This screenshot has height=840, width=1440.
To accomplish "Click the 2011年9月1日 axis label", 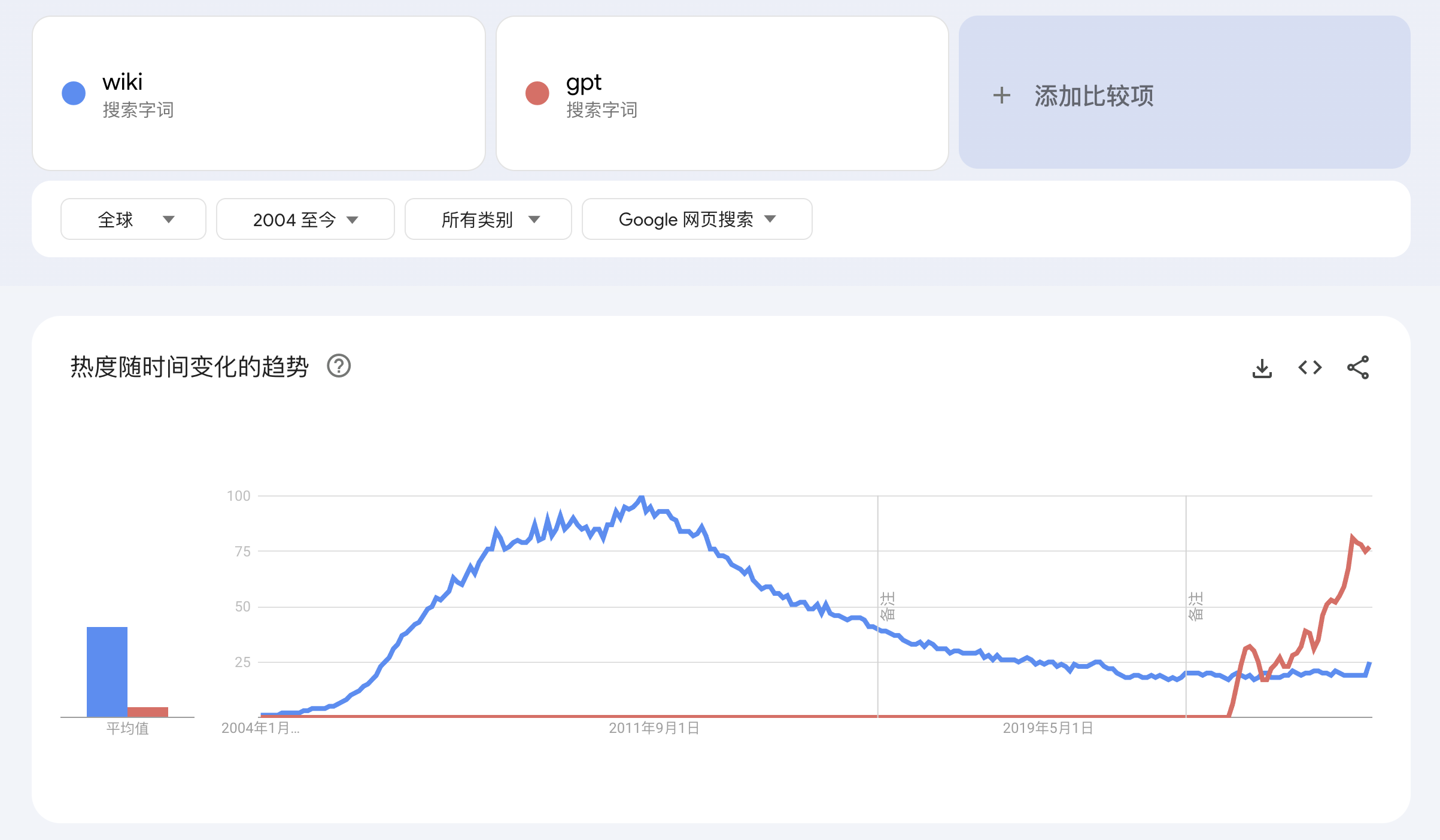I will [x=654, y=728].
